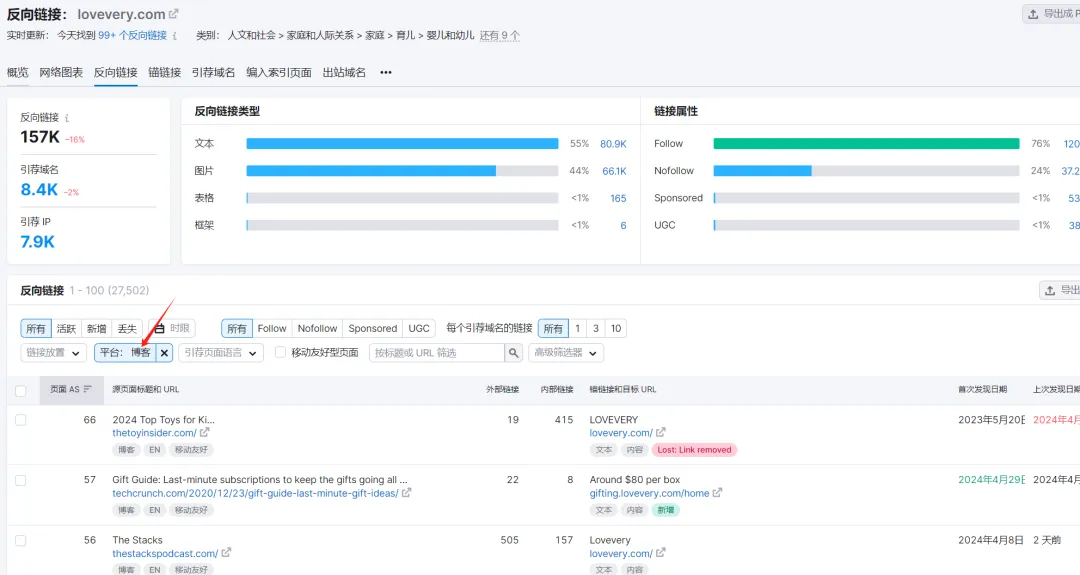Switch to the 编入索引页面 tab
This screenshot has width=1080, height=575.
click(279, 72)
